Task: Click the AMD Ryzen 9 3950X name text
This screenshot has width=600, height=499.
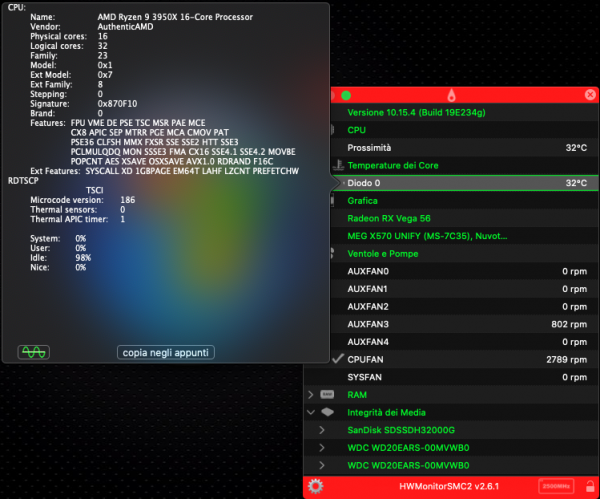Action: pyautogui.click(x=175, y=17)
